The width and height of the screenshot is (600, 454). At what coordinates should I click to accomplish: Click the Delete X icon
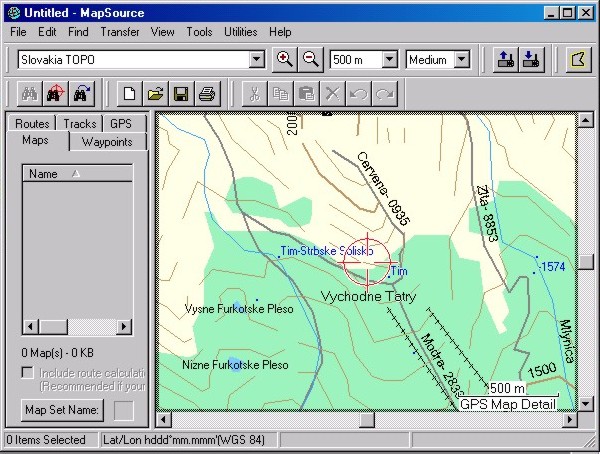pyautogui.click(x=333, y=93)
